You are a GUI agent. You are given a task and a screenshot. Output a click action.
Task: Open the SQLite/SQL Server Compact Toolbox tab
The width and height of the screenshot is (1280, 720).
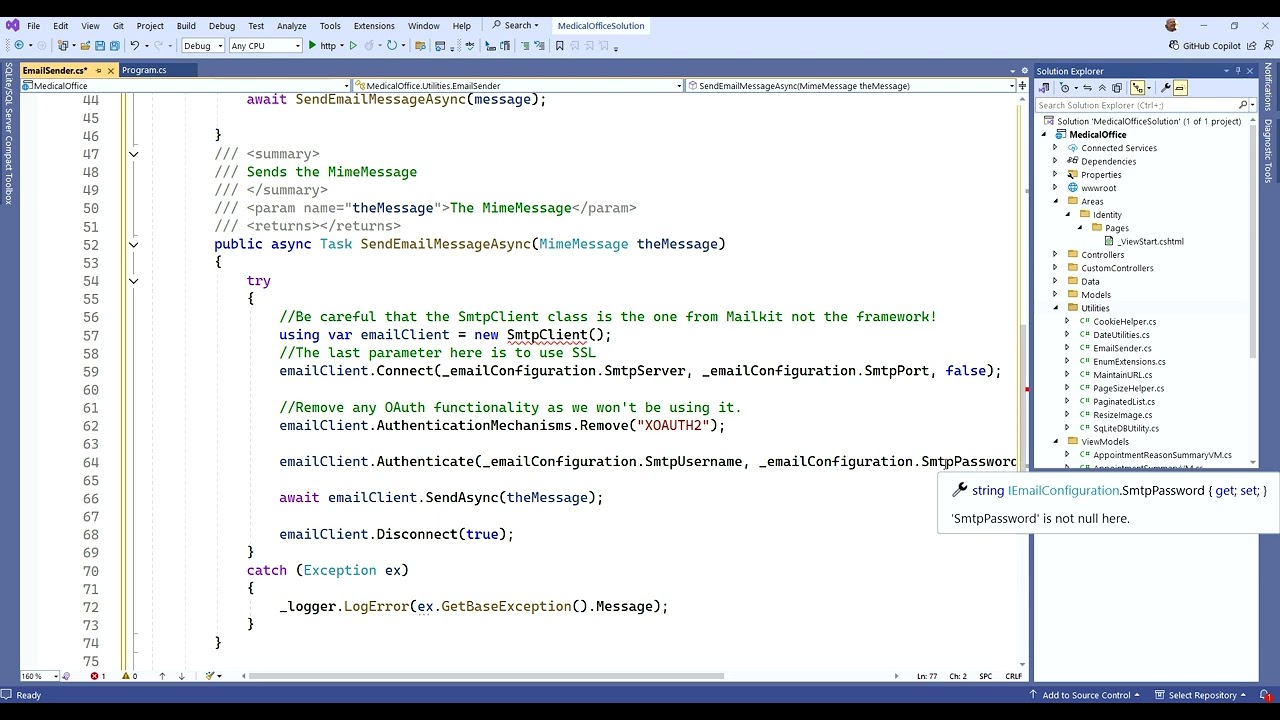(8, 132)
